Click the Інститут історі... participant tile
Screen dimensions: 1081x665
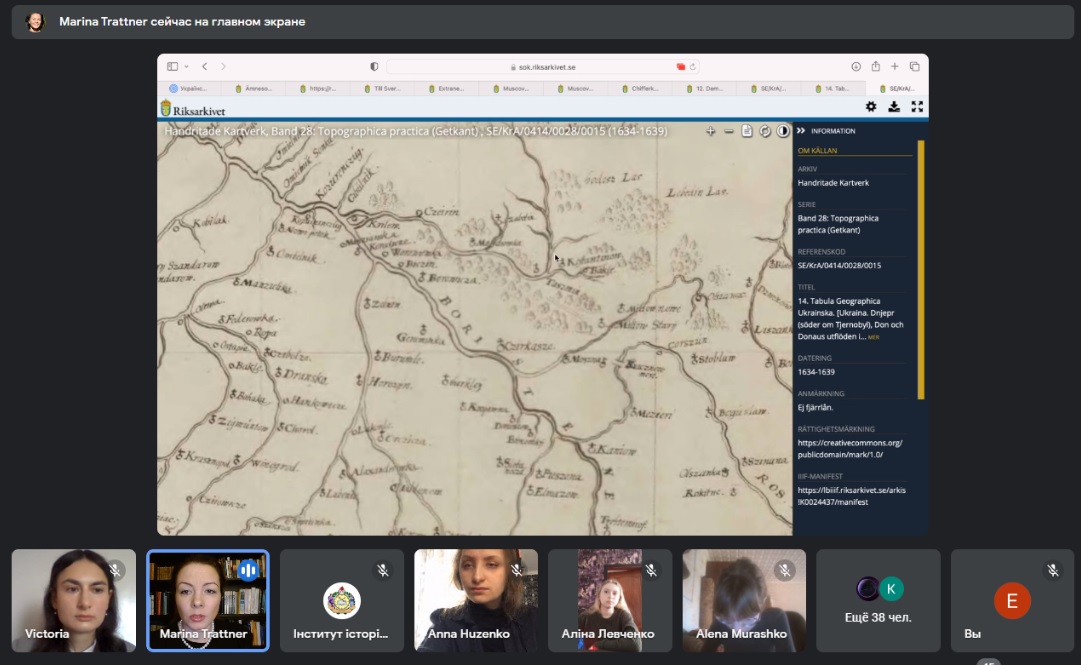tap(342, 600)
